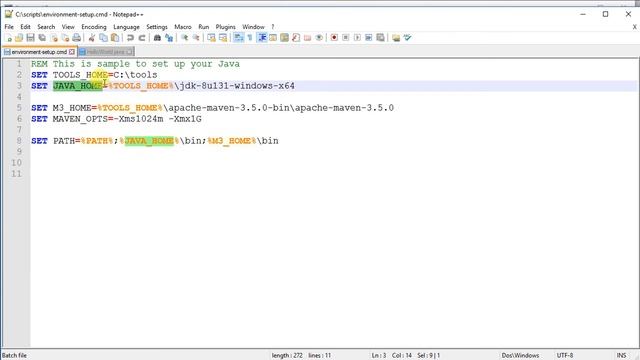Save current recorded macro icon
The width and height of the screenshot is (640, 360).
(x=380, y=38)
